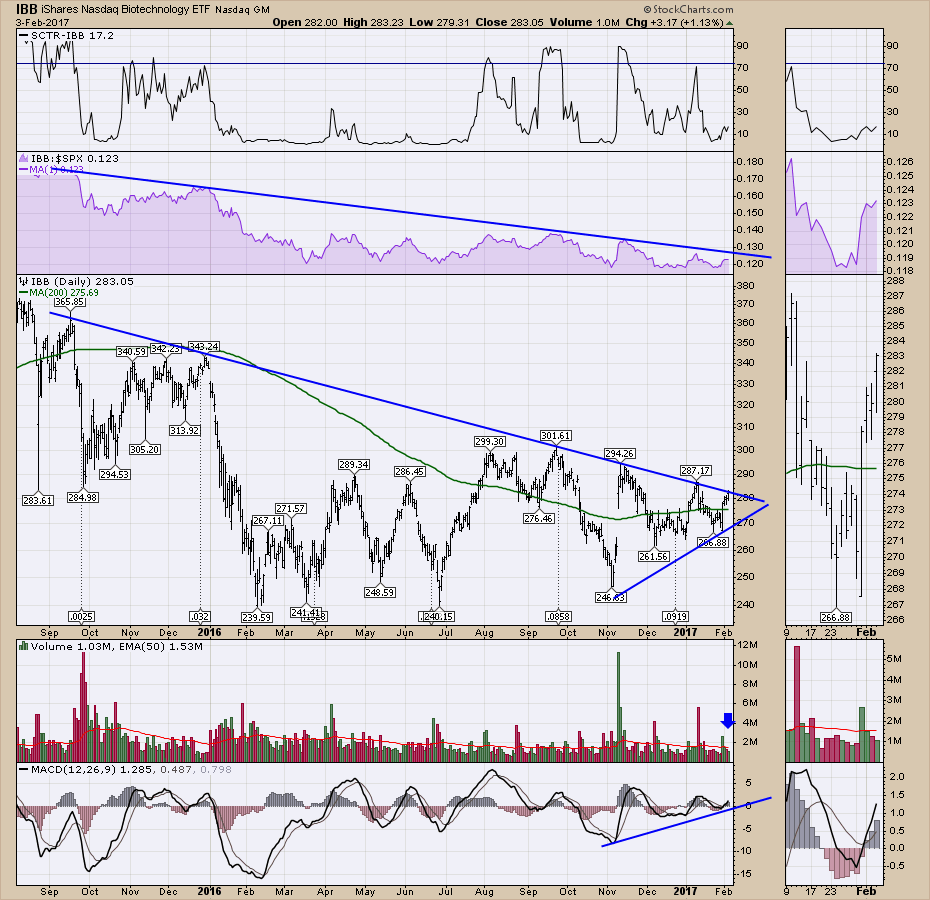This screenshot has width=930, height=900.
Task: Click the .0025 marker on date axis
Action: pos(81,616)
